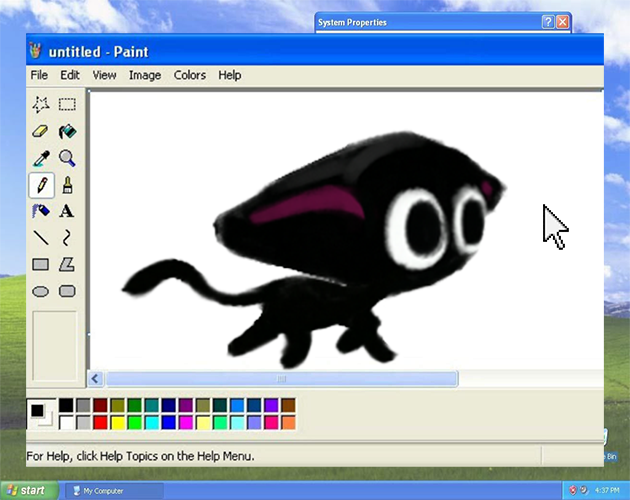This screenshot has height=500, width=630.
Task: Pick the brown color swatch
Action: coord(288,405)
